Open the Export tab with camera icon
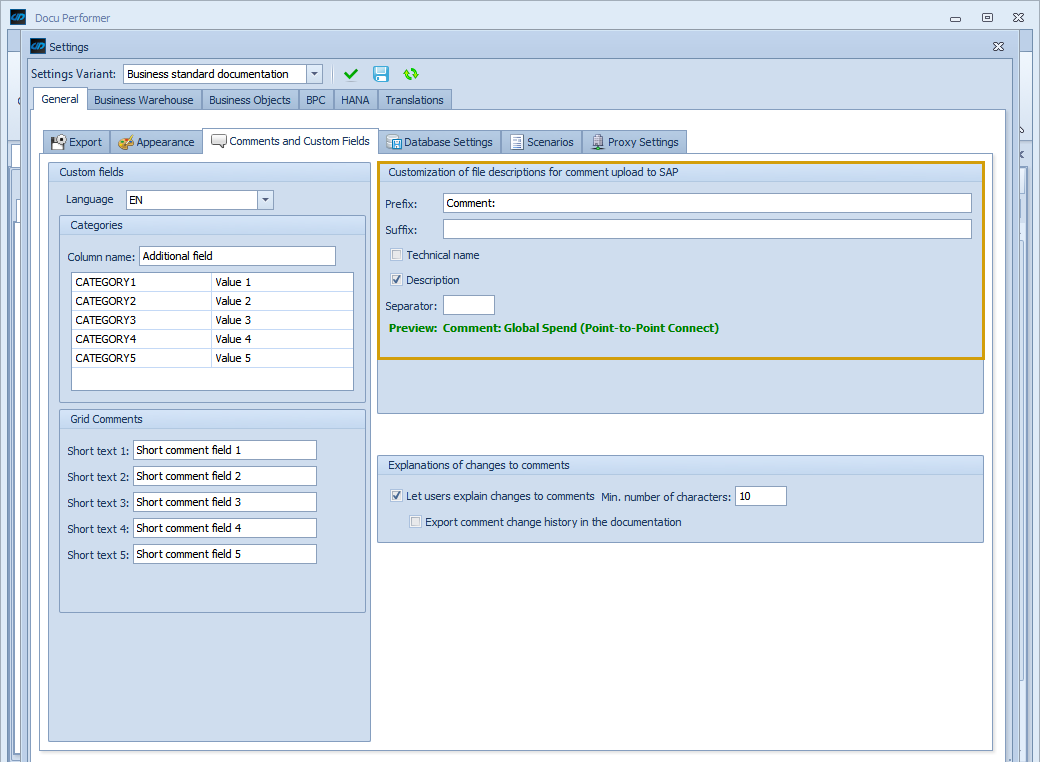Image resolution: width=1040 pixels, height=762 pixels. pos(76,142)
